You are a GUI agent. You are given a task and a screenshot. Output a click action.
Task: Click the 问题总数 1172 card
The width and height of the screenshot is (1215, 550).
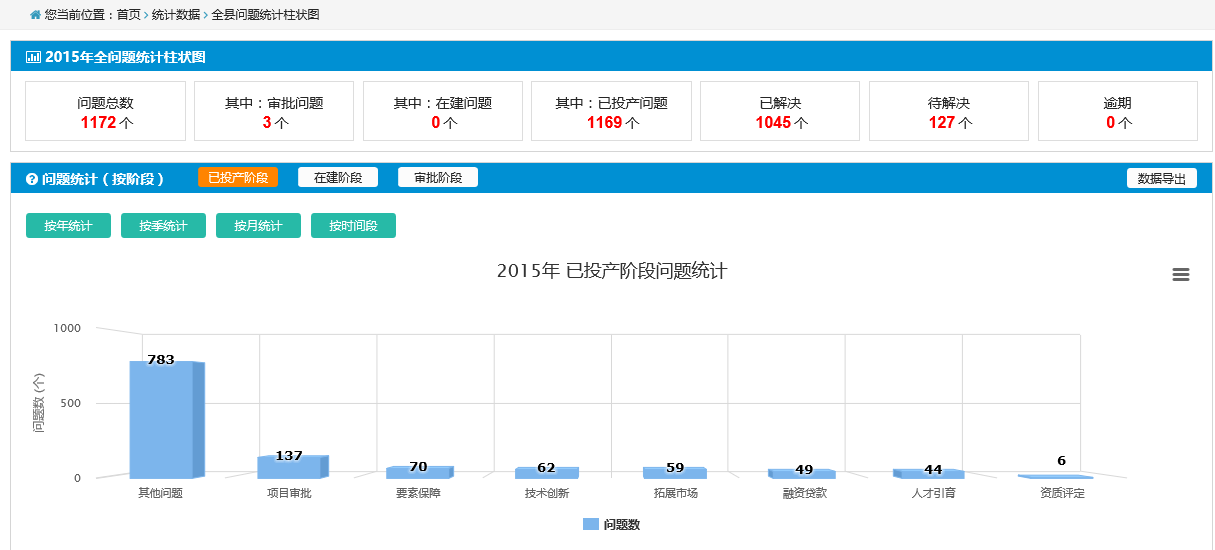(x=105, y=111)
